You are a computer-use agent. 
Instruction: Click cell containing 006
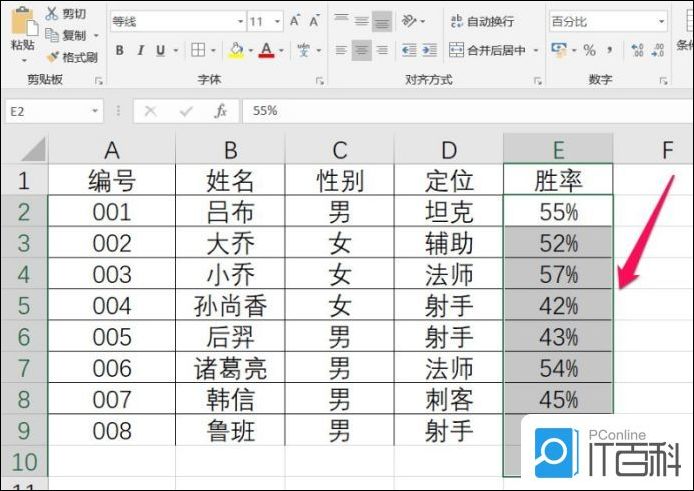pos(112,367)
